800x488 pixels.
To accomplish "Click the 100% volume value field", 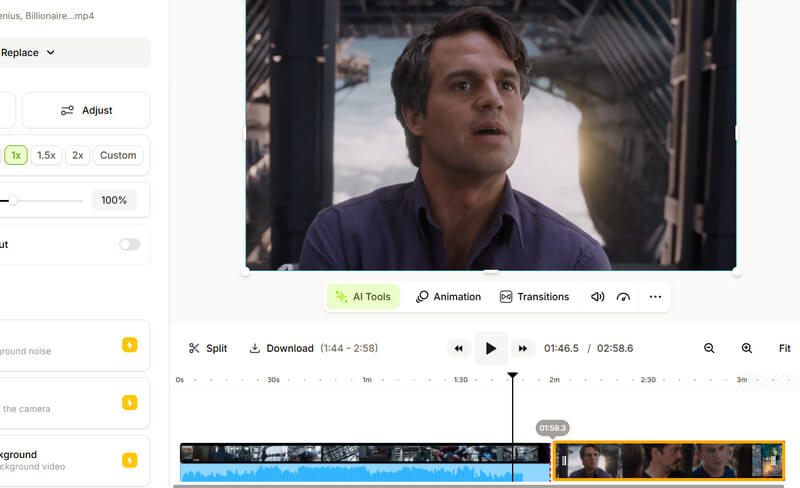I will coord(114,200).
